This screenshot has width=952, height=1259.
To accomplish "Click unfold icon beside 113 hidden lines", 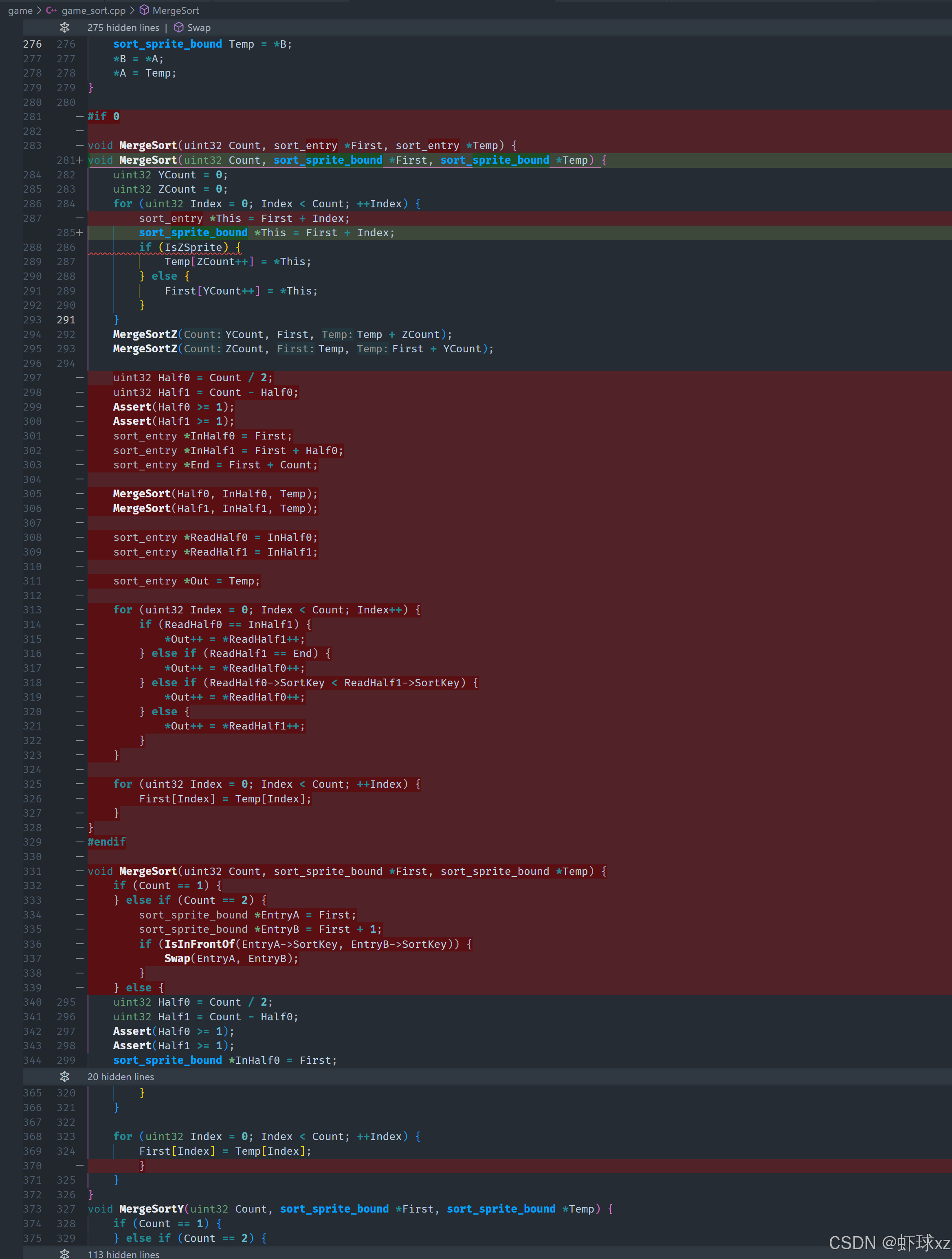I will tap(65, 1254).
